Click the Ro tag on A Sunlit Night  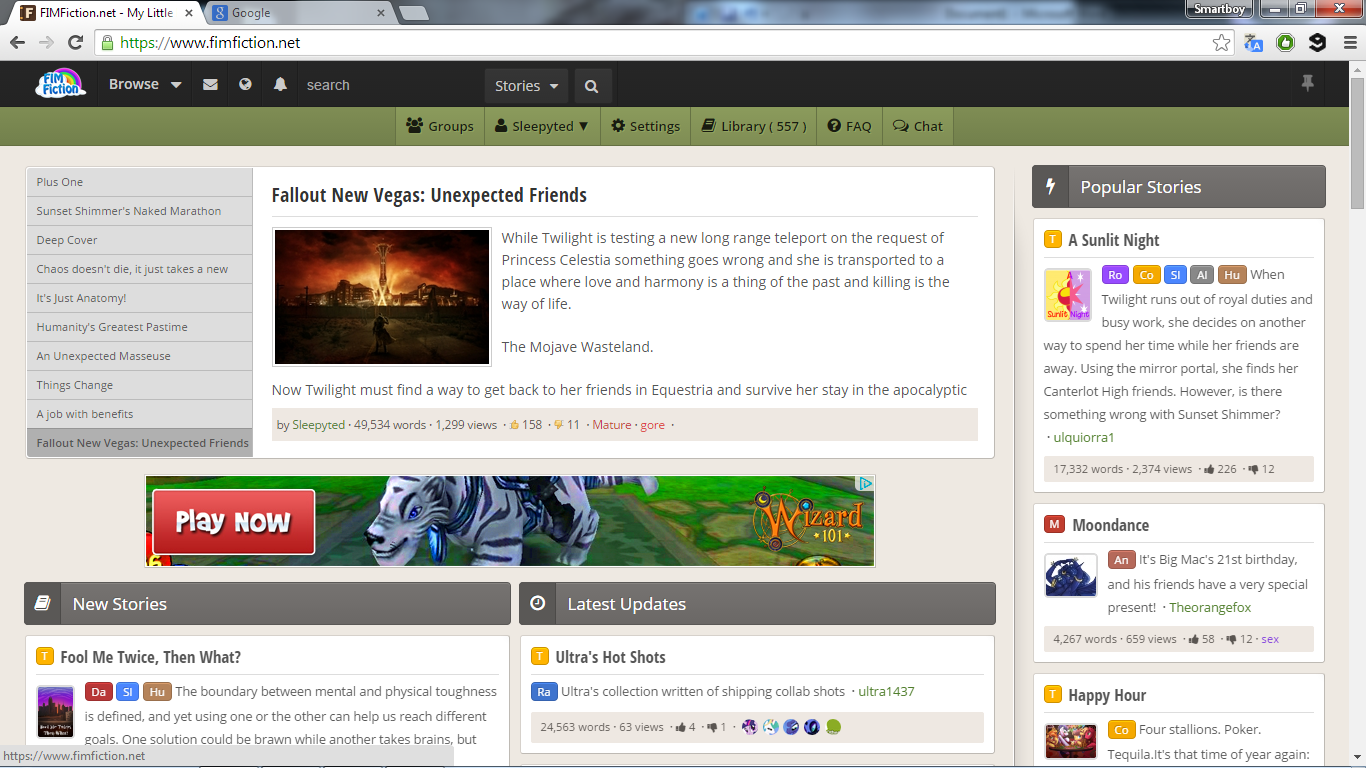coord(1115,275)
